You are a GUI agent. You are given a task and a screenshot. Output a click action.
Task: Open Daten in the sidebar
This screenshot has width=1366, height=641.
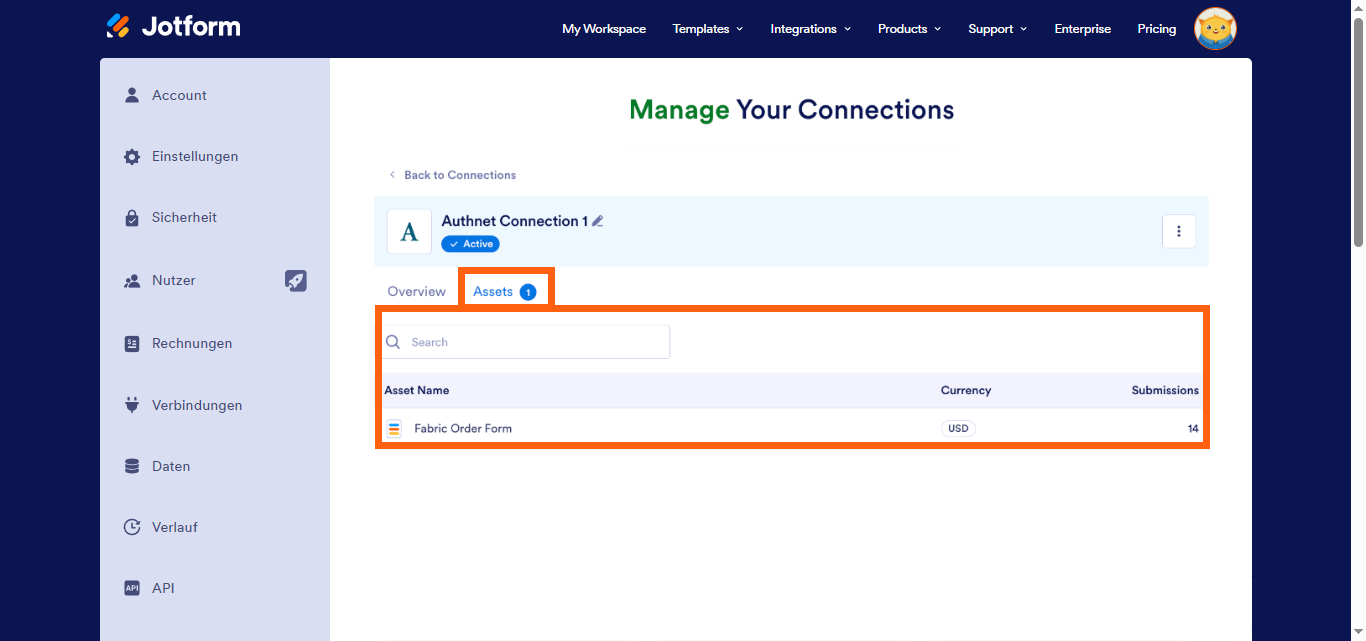pyautogui.click(x=171, y=466)
